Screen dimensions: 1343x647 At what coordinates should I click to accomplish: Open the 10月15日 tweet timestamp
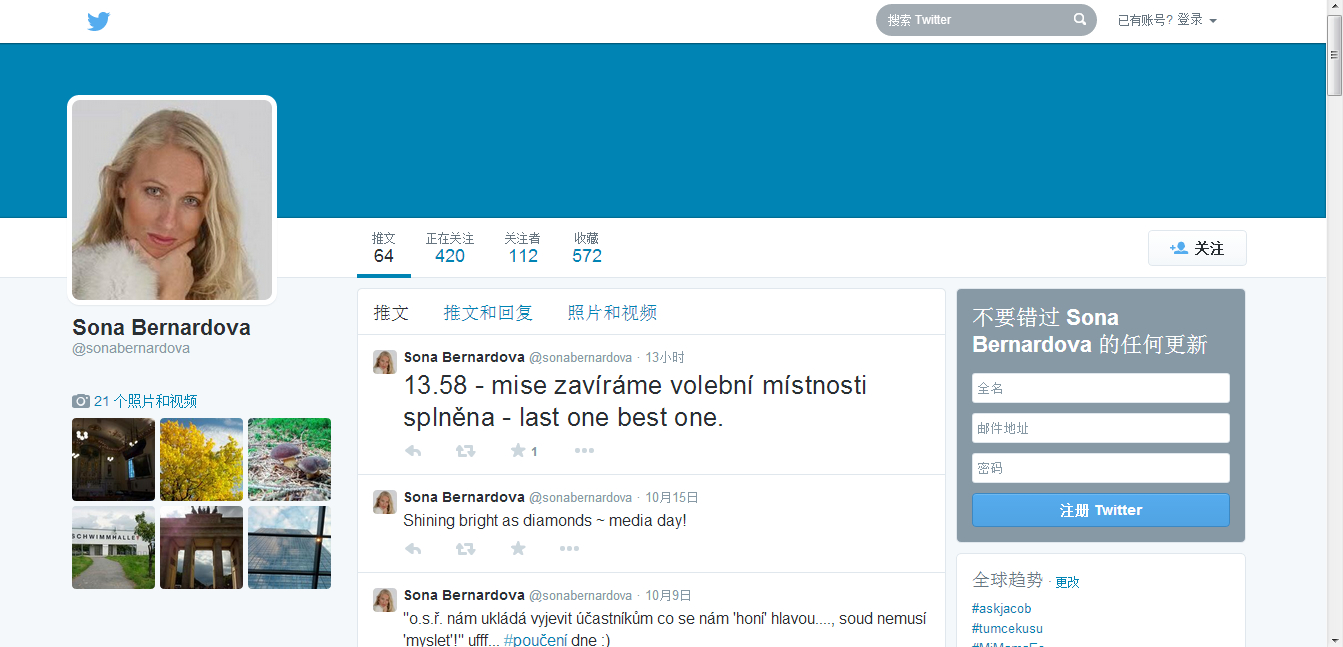click(x=672, y=497)
